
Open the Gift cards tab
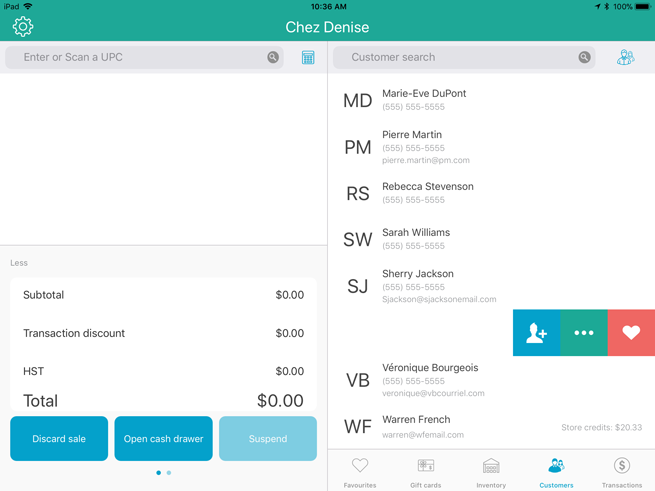[425, 472]
